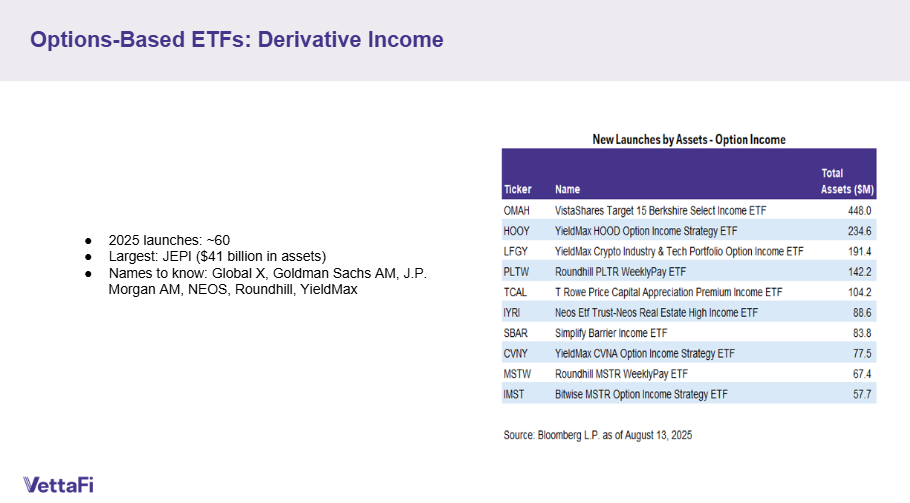Click the OMAH ticker cell
Screen dimensions: 910x503
(x=517, y=211)
